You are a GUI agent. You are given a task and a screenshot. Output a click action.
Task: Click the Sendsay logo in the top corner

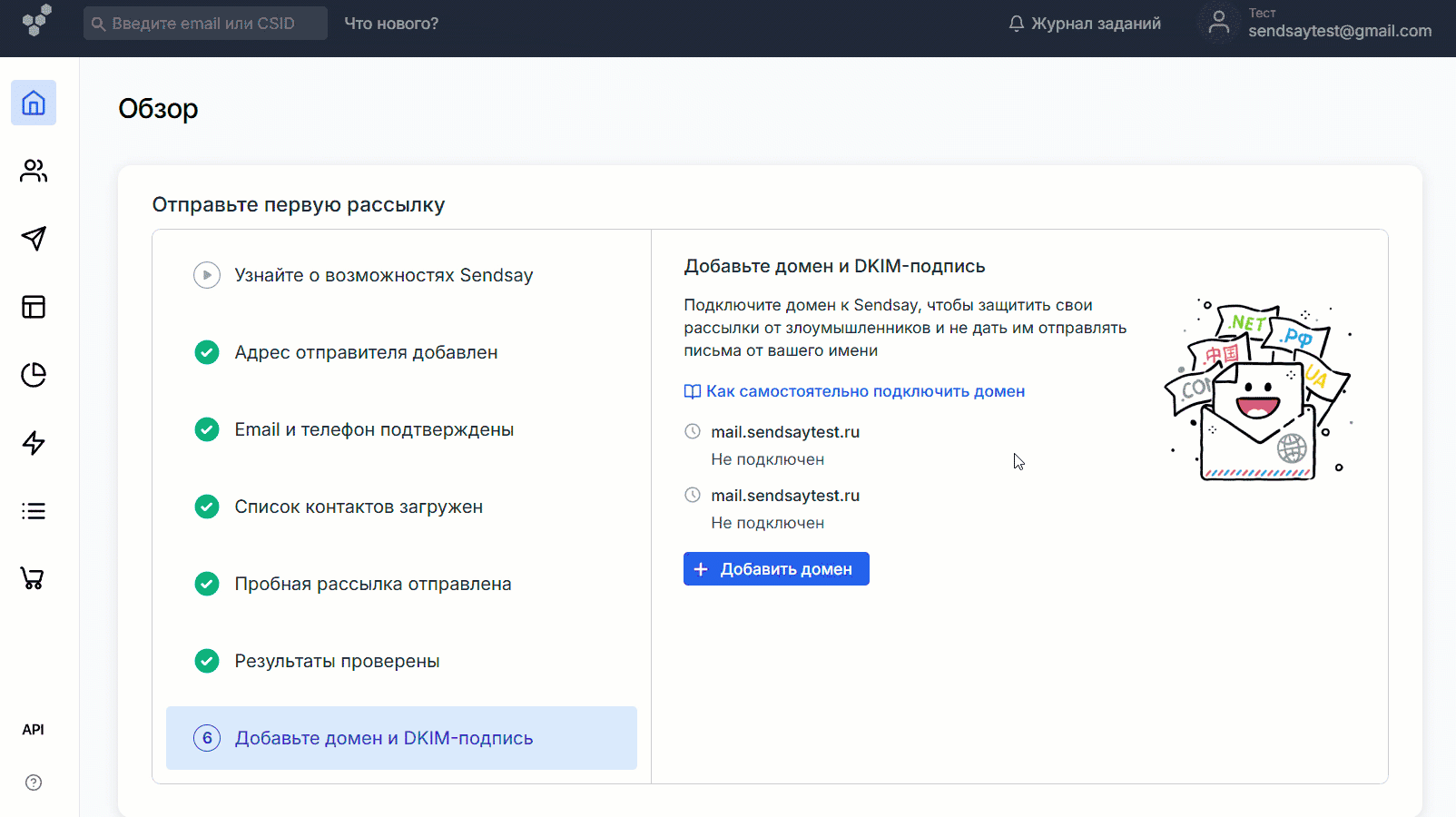point(34,23)
